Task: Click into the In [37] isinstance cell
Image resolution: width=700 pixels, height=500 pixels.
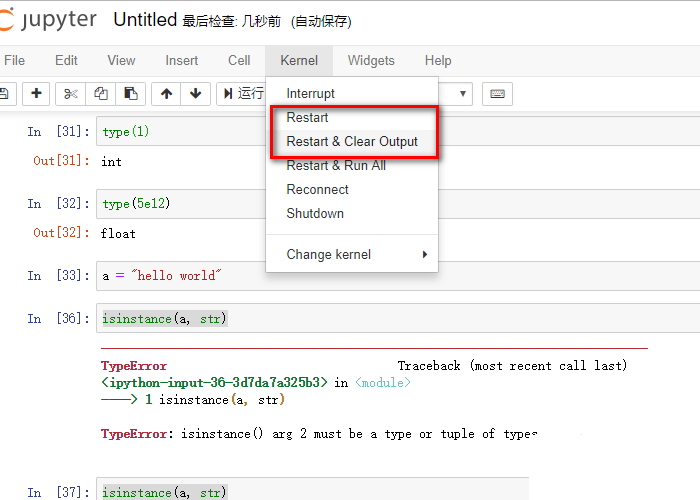Action: (312, 489)
